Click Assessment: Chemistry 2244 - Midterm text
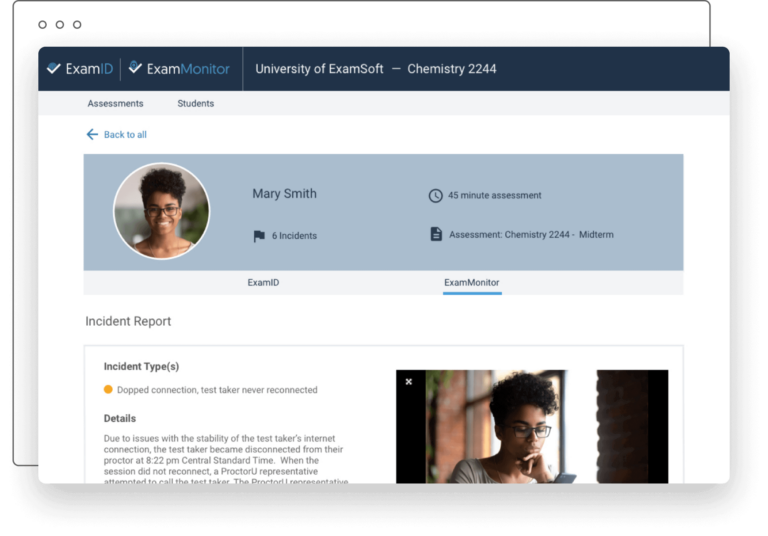Viewport: 768px width, 536px height. coord(531,235)
